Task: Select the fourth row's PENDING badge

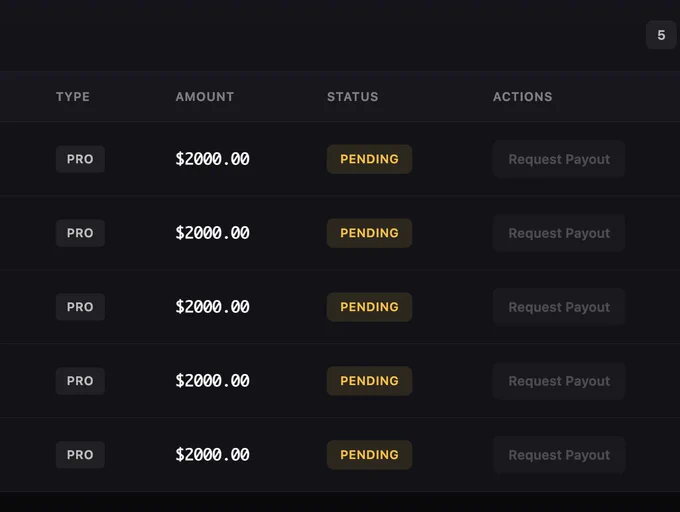Action: click(369, 381)
